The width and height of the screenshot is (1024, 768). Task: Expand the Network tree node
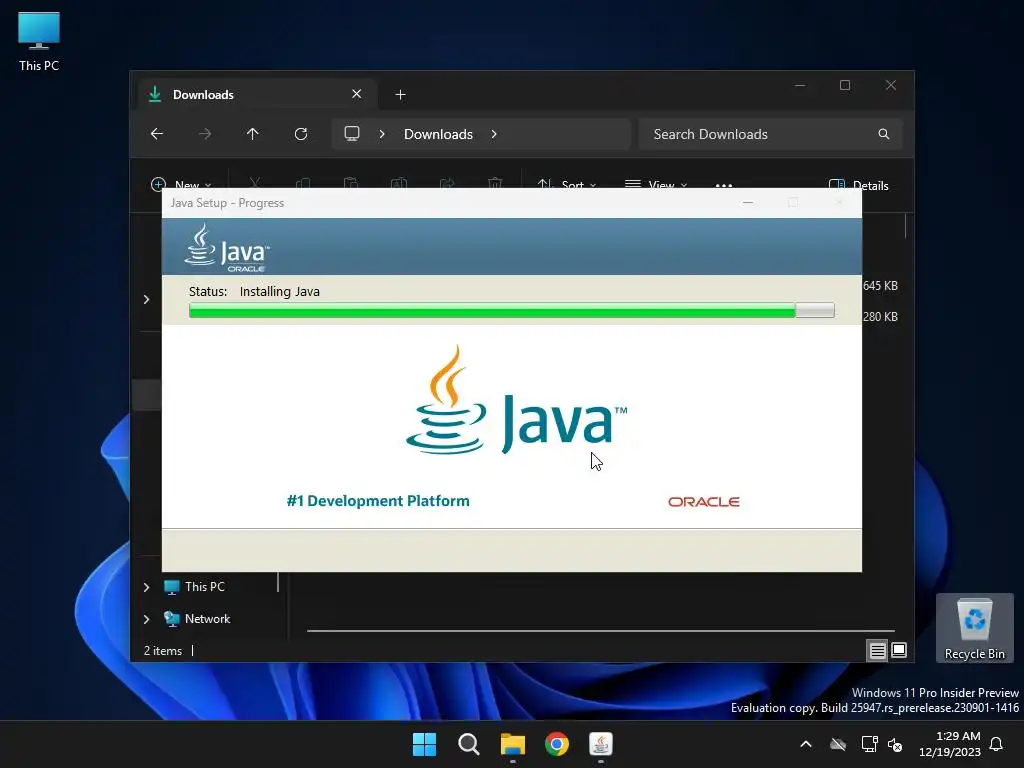146,619
